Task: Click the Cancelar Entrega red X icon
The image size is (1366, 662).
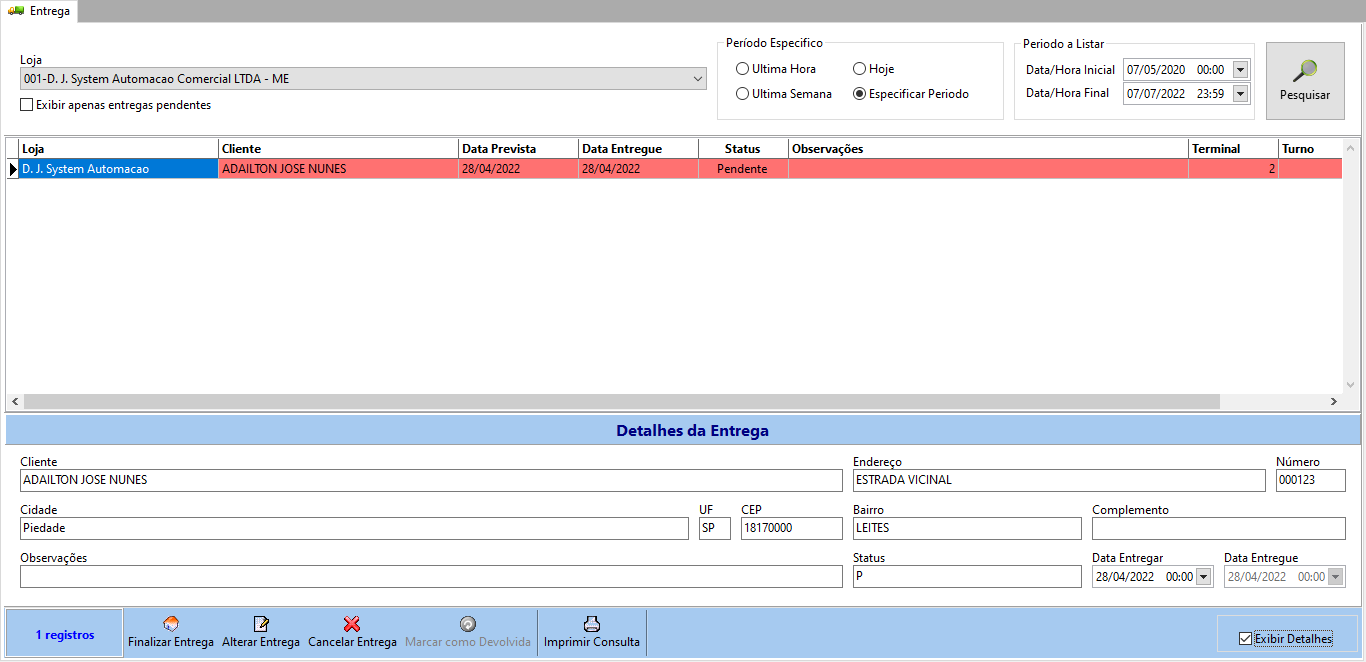Action: (352, 624)
